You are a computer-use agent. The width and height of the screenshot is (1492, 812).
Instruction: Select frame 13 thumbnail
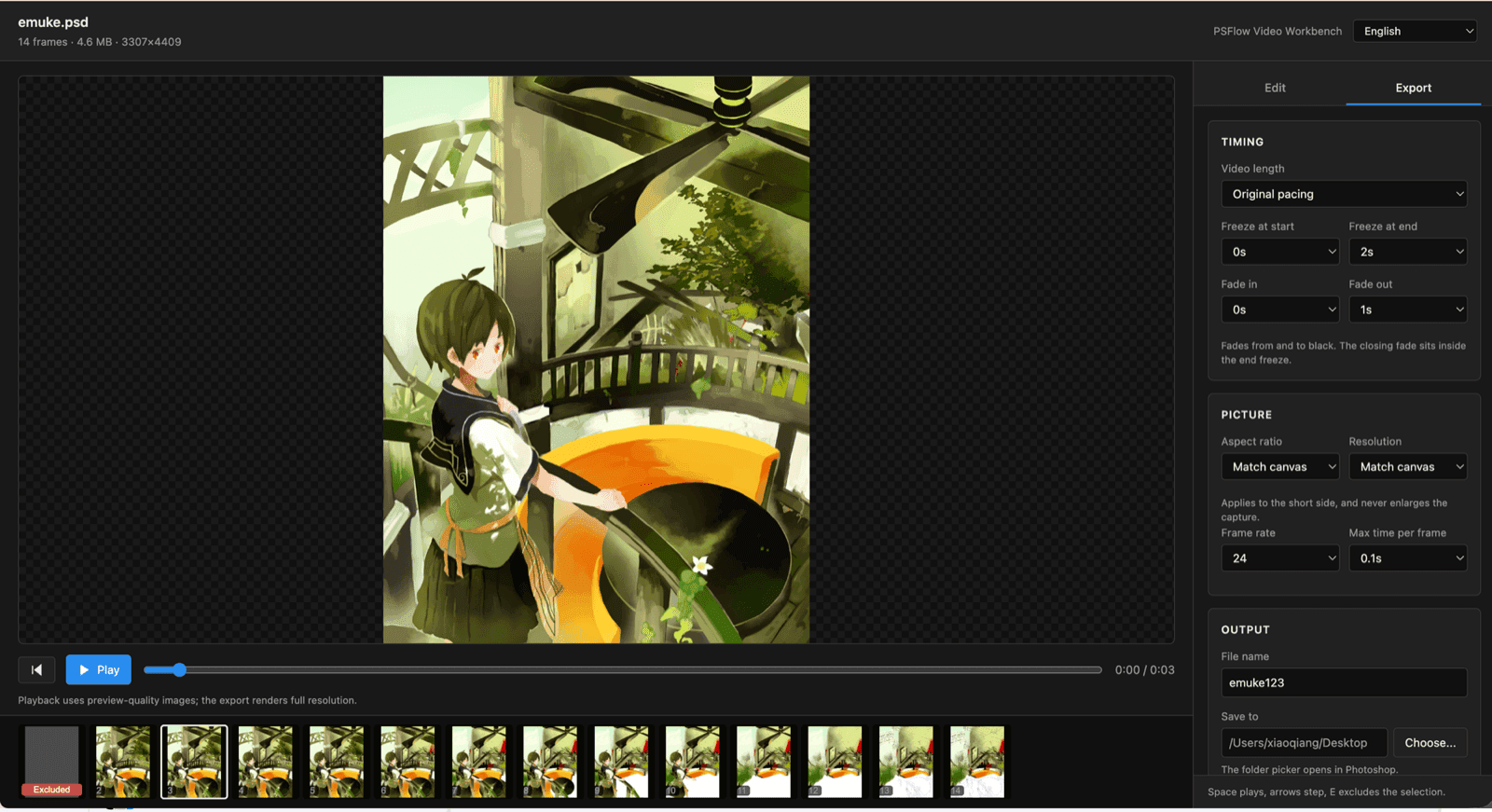tap(906, 762)
